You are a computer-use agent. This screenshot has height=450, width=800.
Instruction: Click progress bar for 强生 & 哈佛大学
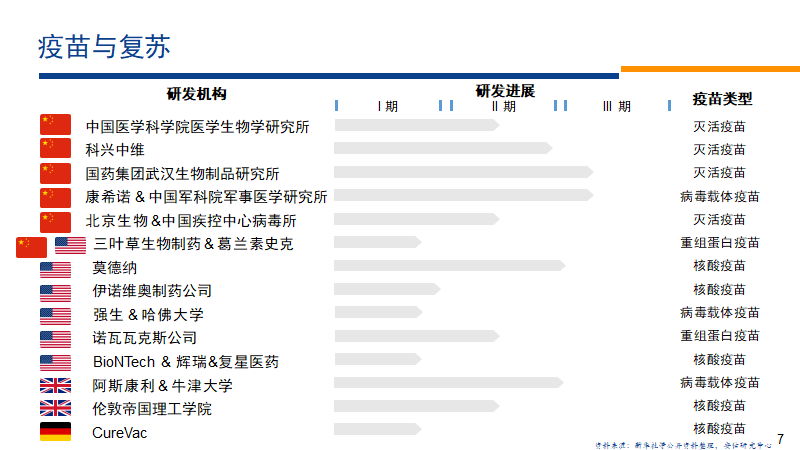pyautogui.click(x=378, y=312)
